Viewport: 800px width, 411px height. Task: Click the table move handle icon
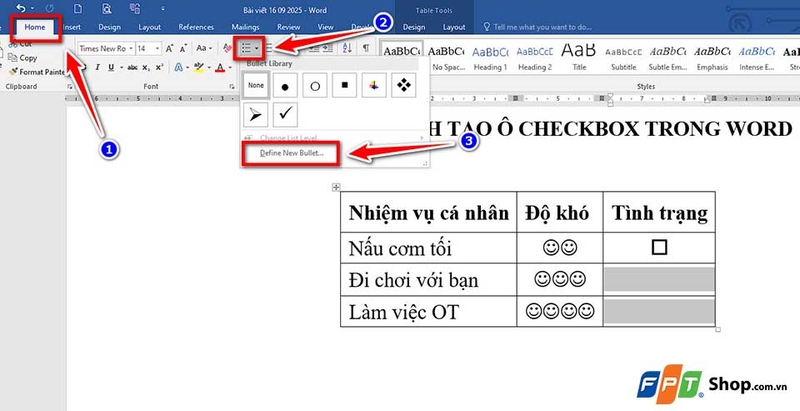tap(336, 188)
